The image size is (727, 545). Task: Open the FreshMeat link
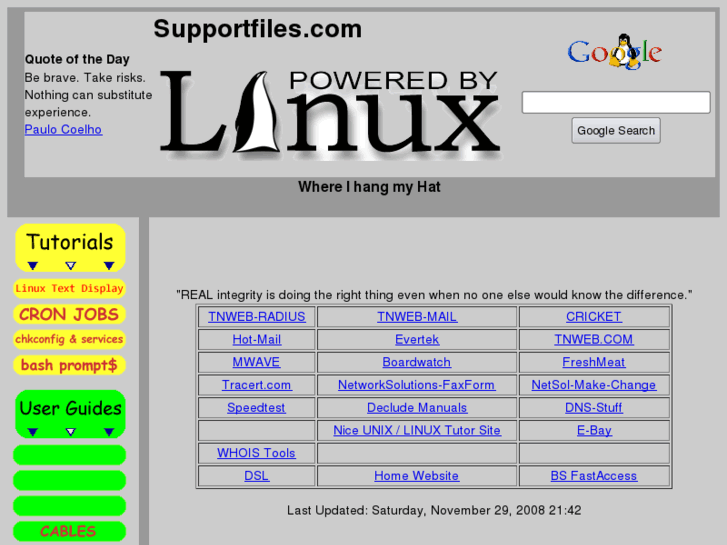[x=594, y=362]
